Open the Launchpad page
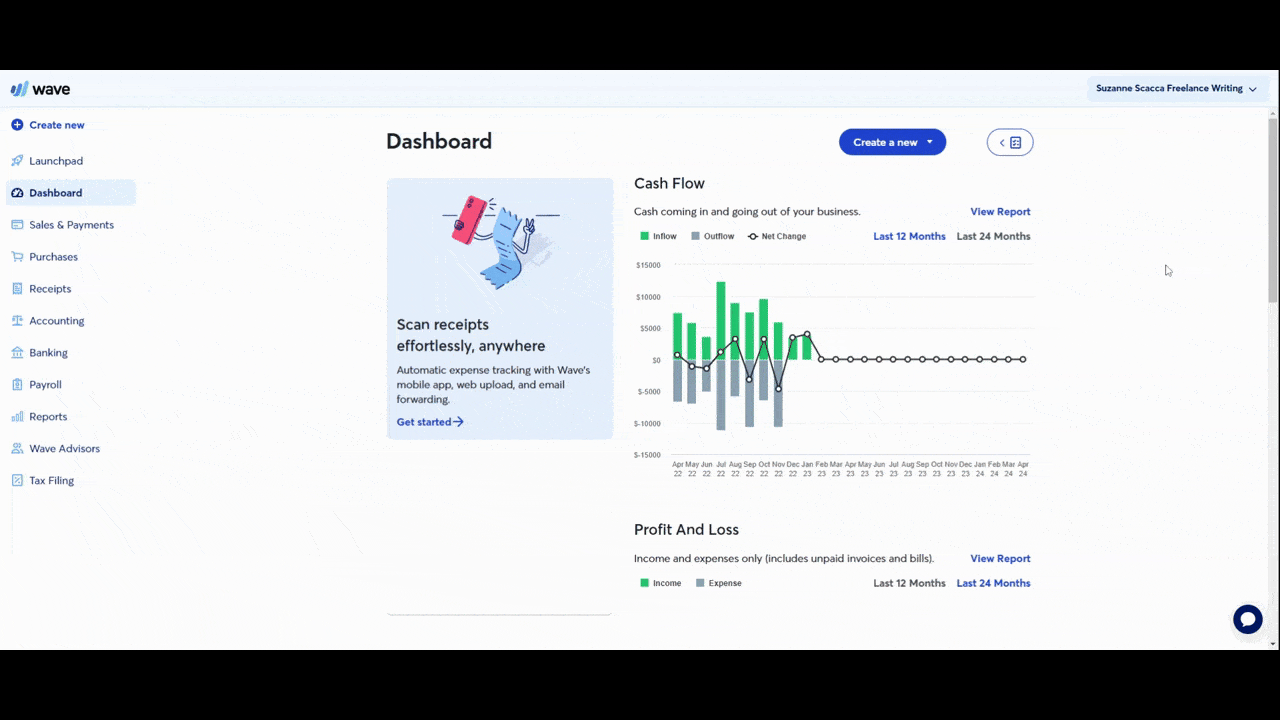This screenshot has width=1280, height=720. 56,161
